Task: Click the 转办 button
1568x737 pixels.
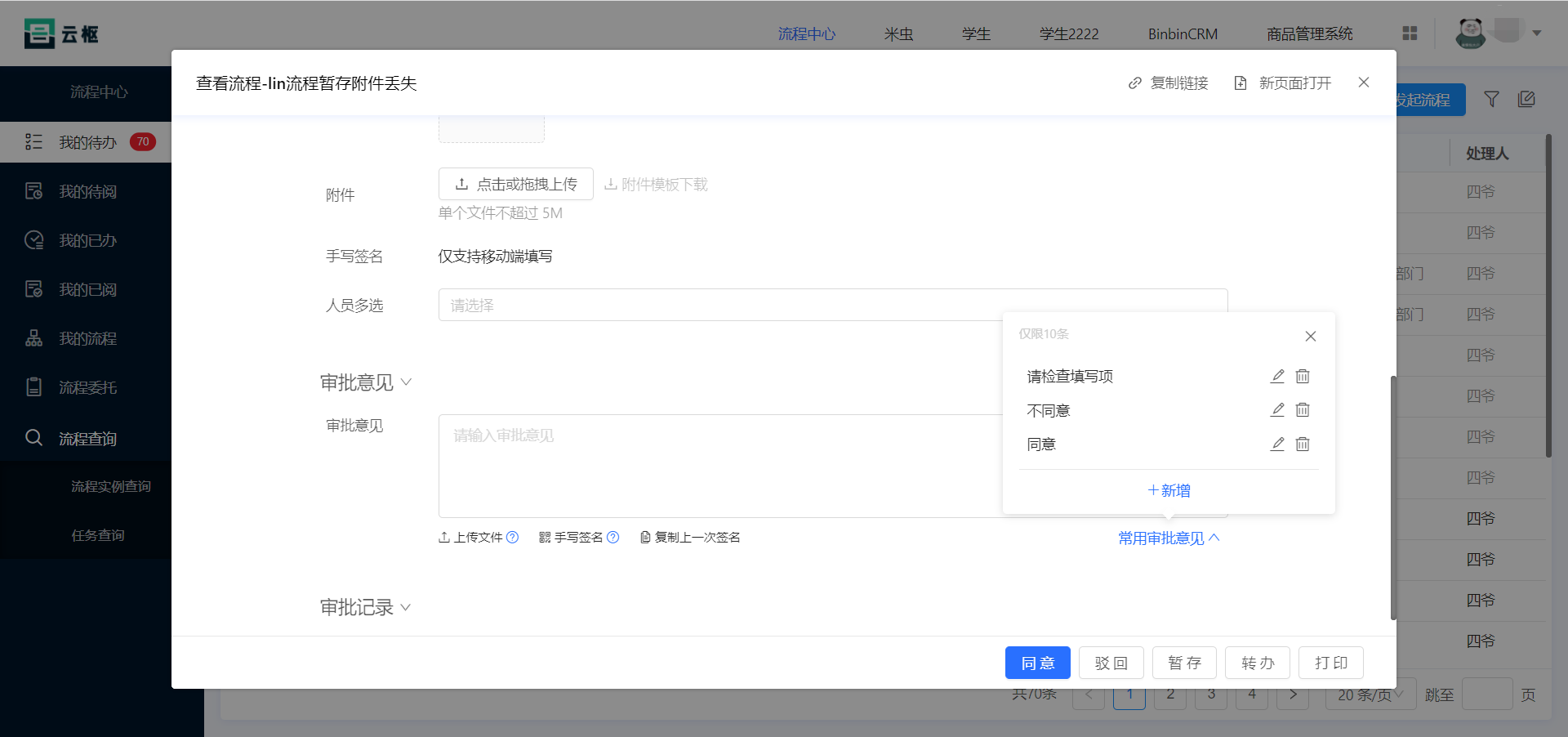Action: (x=1258, y=663)
